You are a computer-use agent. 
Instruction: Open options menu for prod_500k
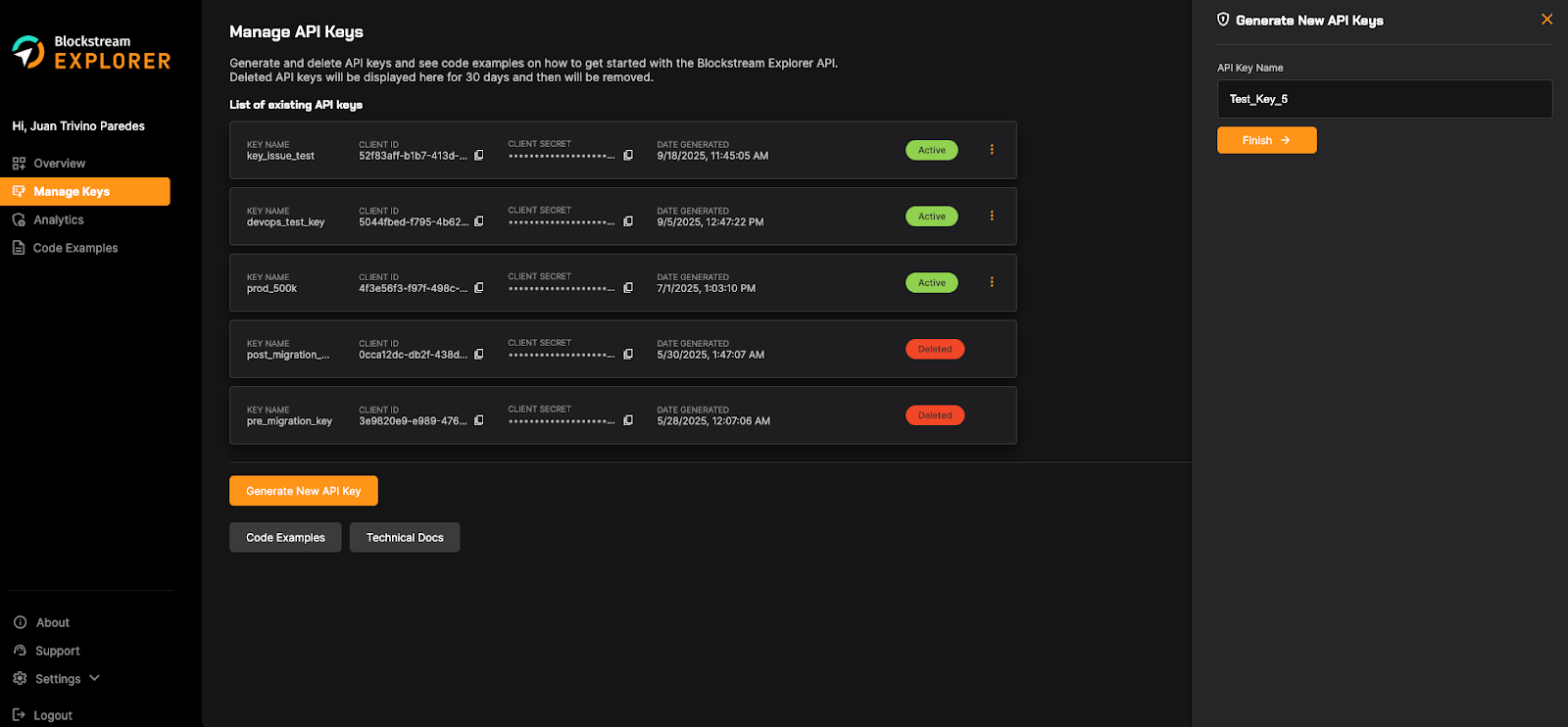[x=992, y=282]
